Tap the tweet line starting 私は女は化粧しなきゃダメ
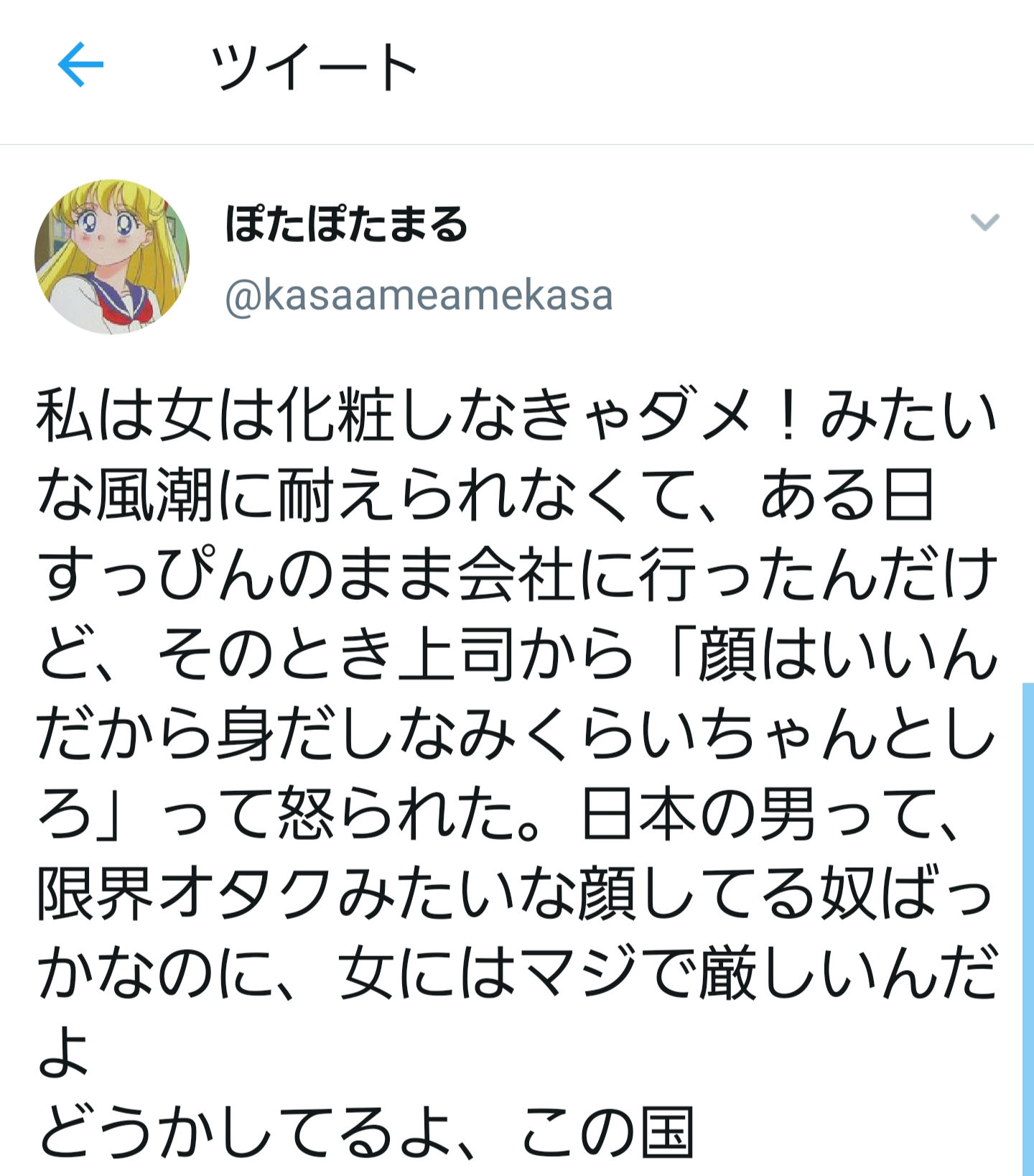The width and height of the screenshot is (1034, 1176). point(517,416)
